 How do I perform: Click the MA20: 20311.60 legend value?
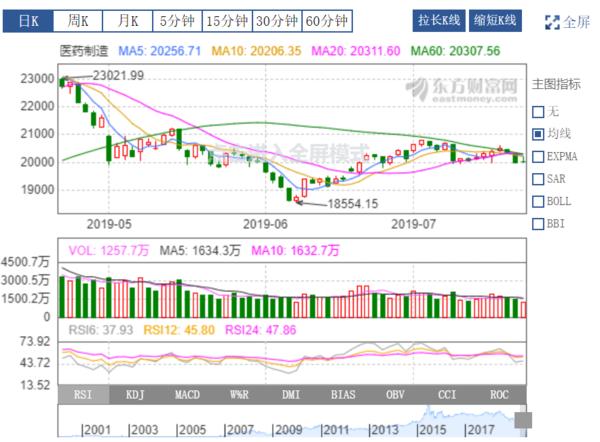356,51
